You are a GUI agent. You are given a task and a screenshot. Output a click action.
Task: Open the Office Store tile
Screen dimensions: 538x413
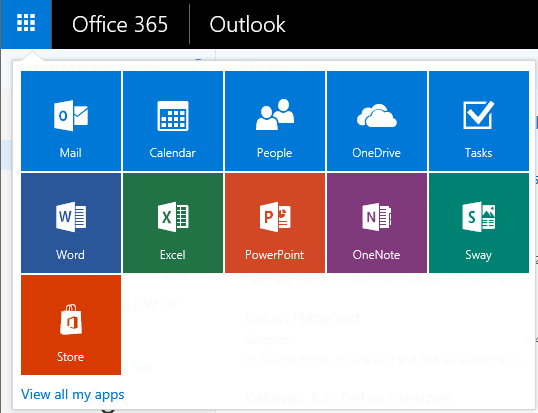tap(71, 325)
